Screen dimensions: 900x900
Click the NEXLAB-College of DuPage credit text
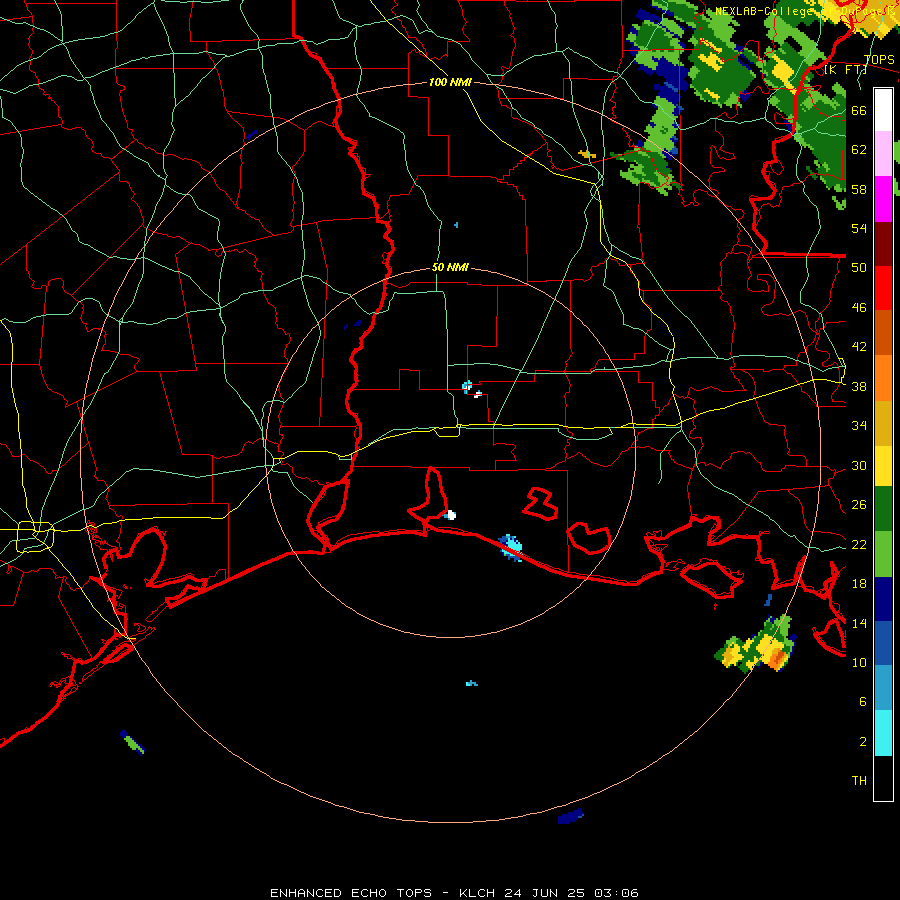tap(806, 11)
